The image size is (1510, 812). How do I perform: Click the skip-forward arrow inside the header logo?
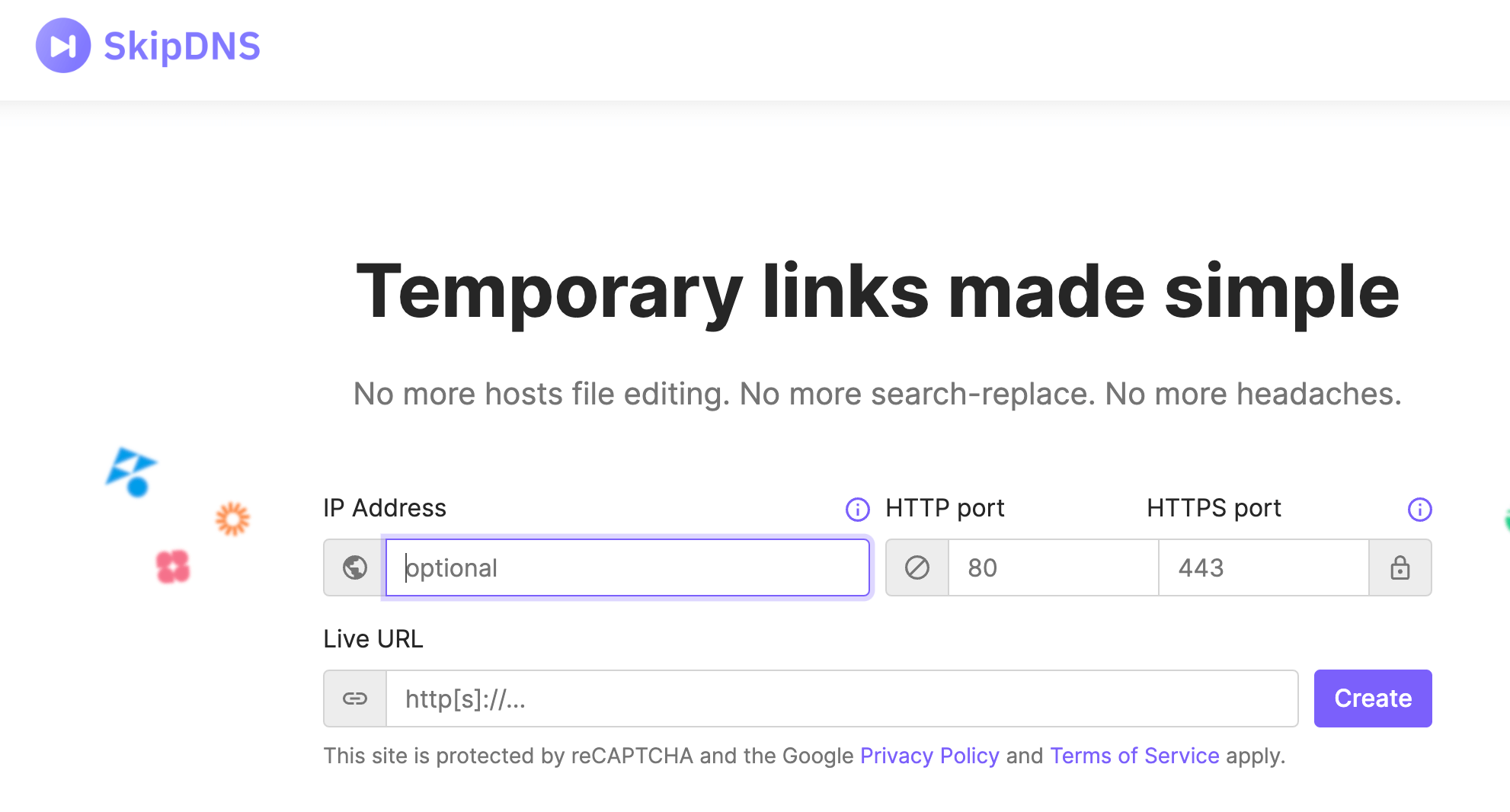62,46
